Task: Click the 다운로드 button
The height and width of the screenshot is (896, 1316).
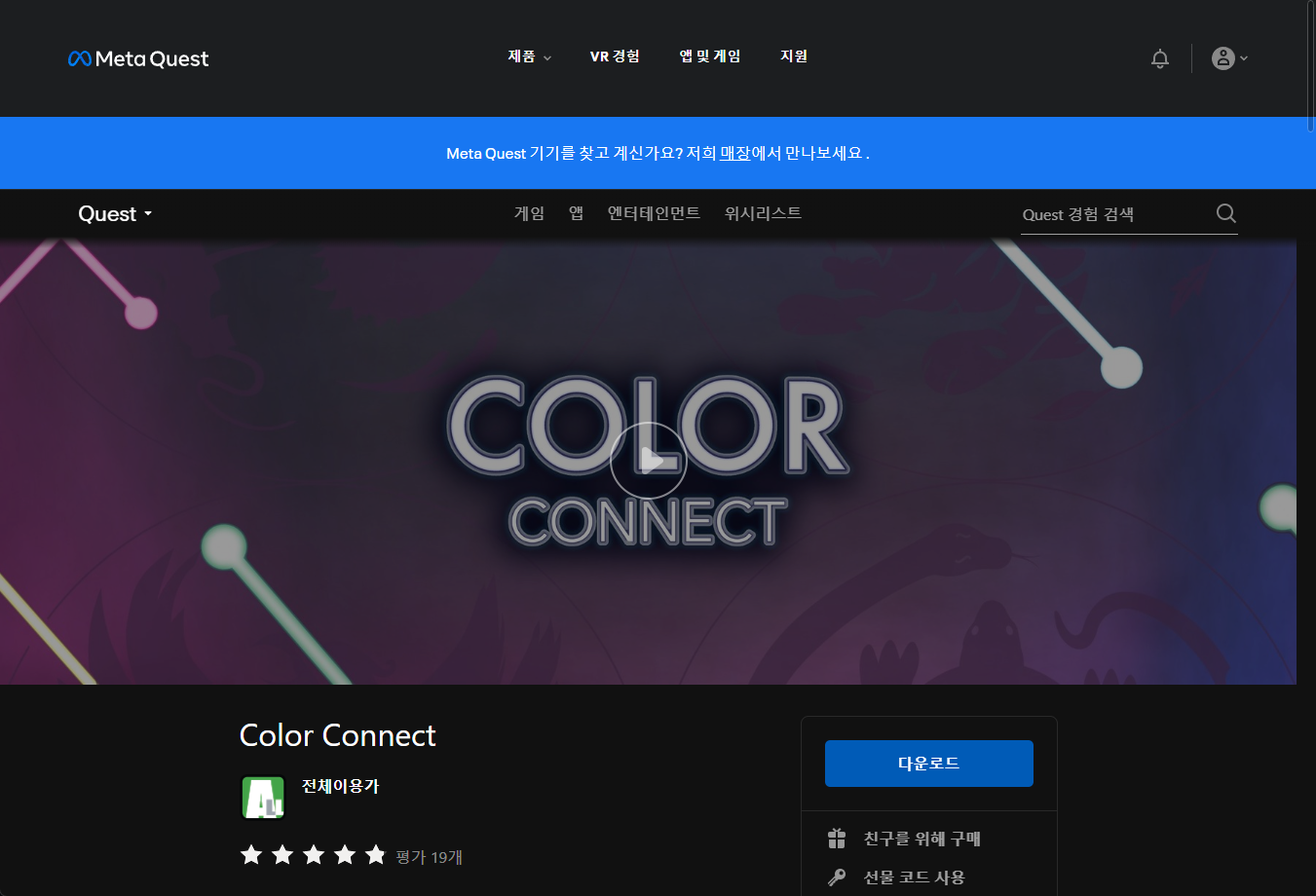Action: pos(928,764)
